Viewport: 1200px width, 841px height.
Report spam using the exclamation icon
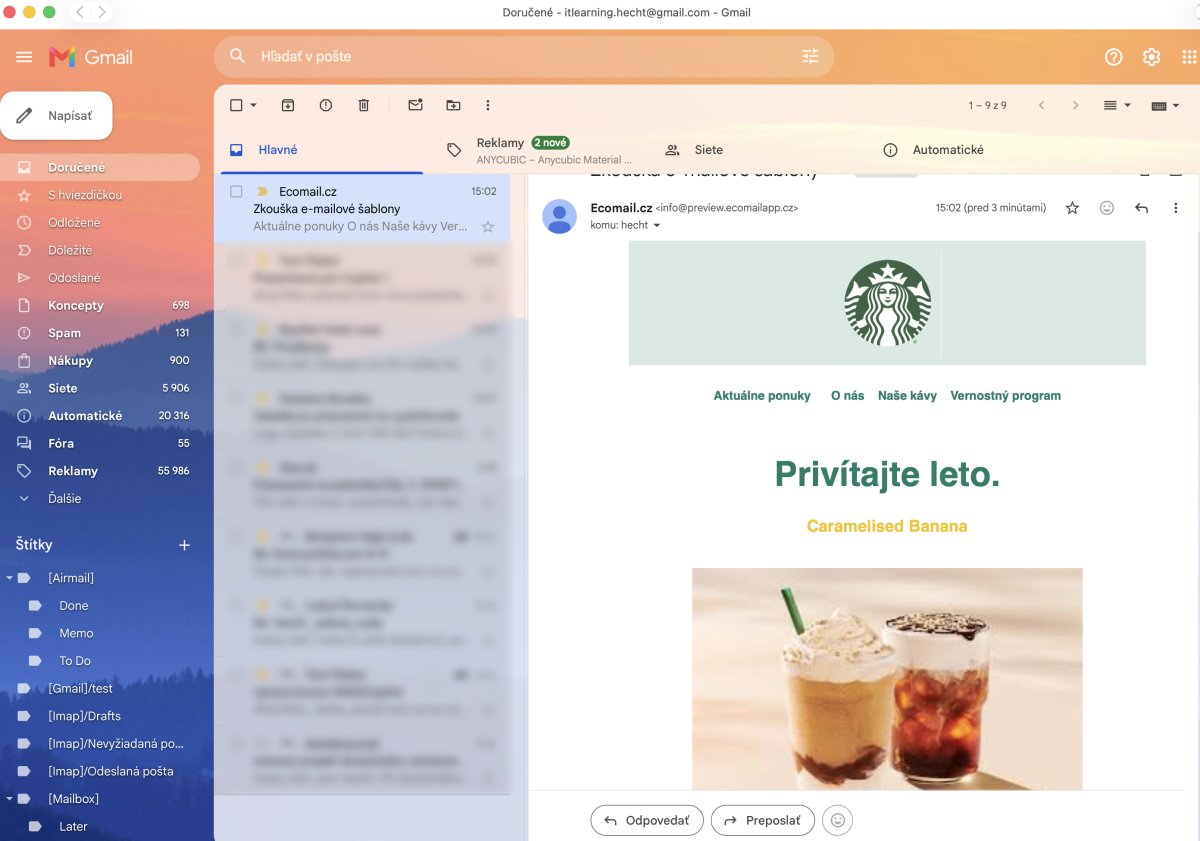tap(326, 105)
